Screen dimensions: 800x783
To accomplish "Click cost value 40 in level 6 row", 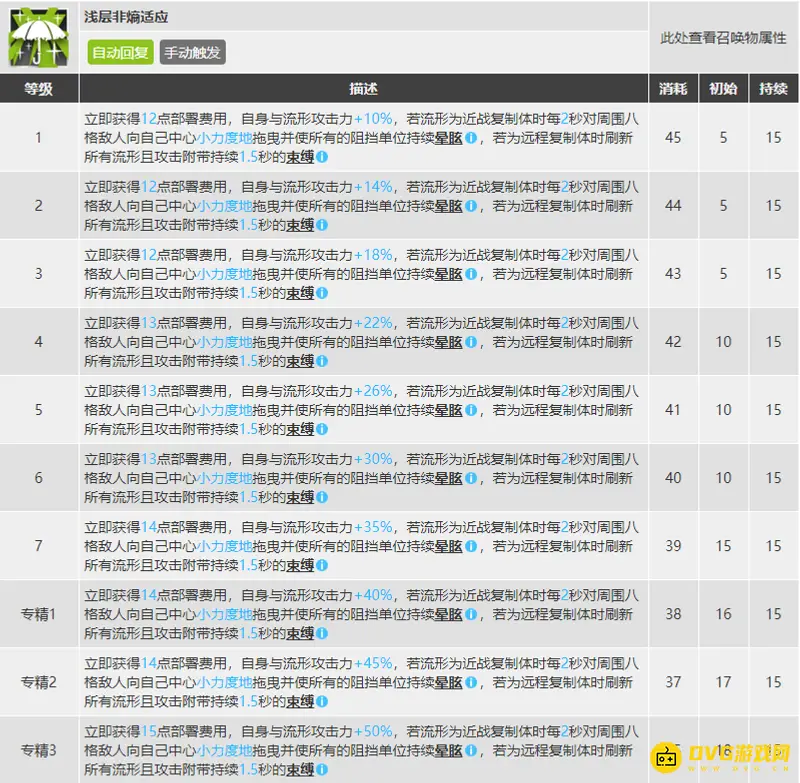I will point(673,478).
